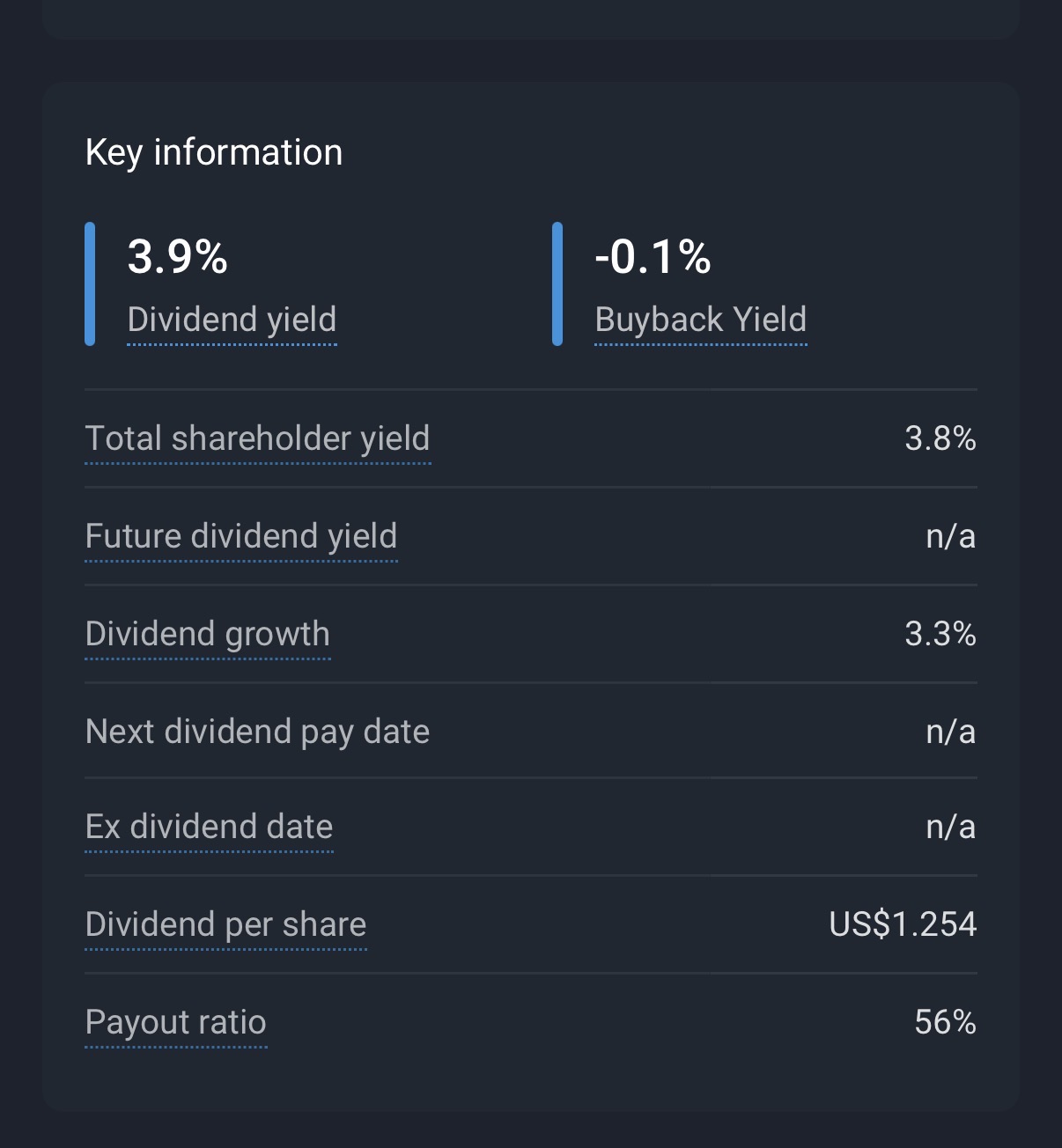Image resolution: width=1062 pixels, height=1148 pixels.
Task: Open the Dividend per share term link
Action: [225, 924]
